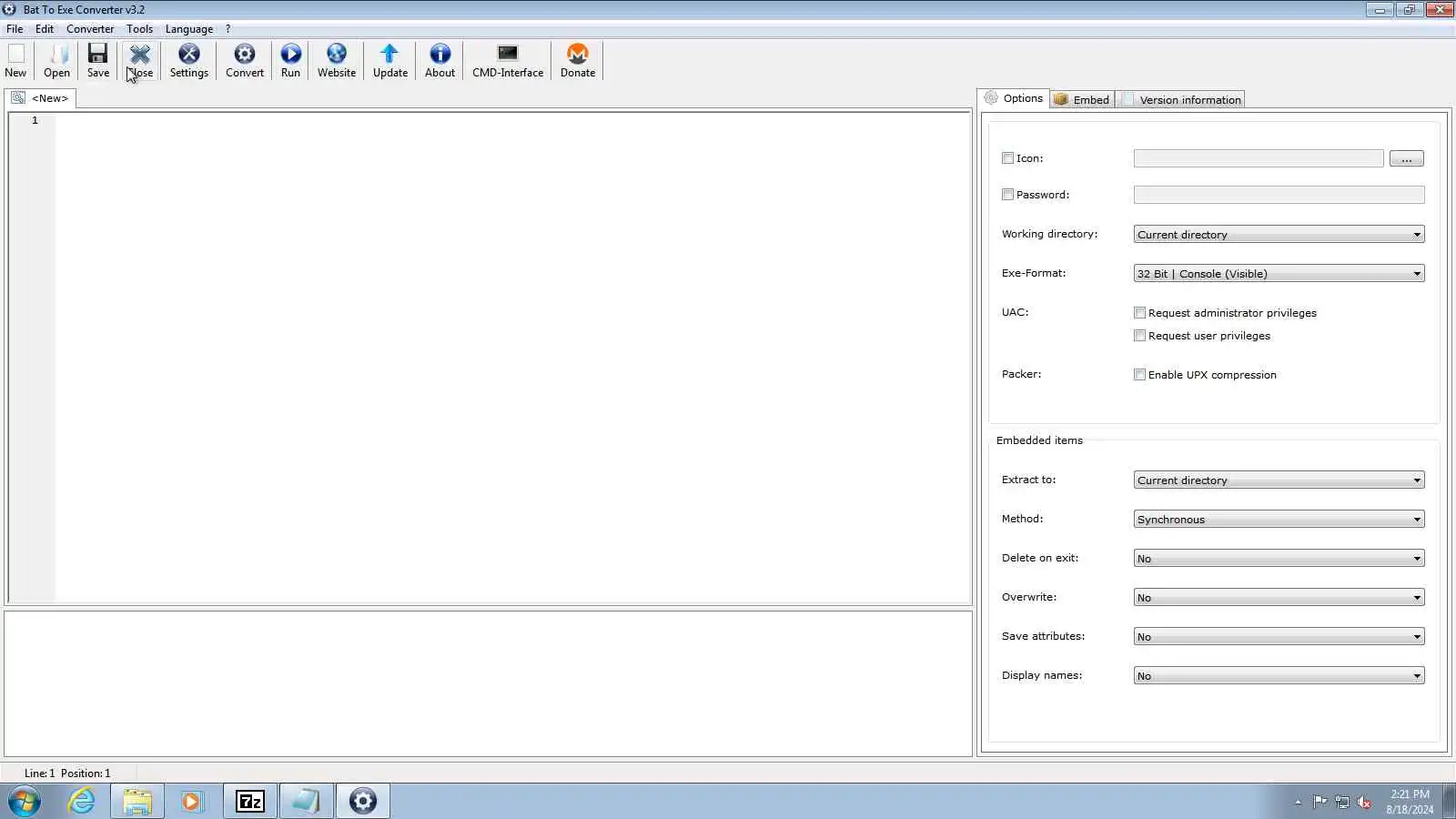Click the output log panel below the editor
The image size is (1456, 819).
(489, 683)
